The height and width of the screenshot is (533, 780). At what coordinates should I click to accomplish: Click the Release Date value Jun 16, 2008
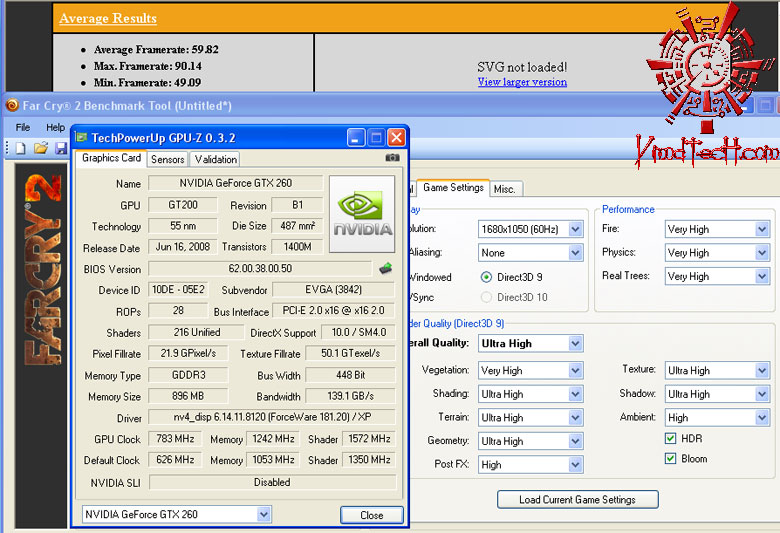click(183, 246)
